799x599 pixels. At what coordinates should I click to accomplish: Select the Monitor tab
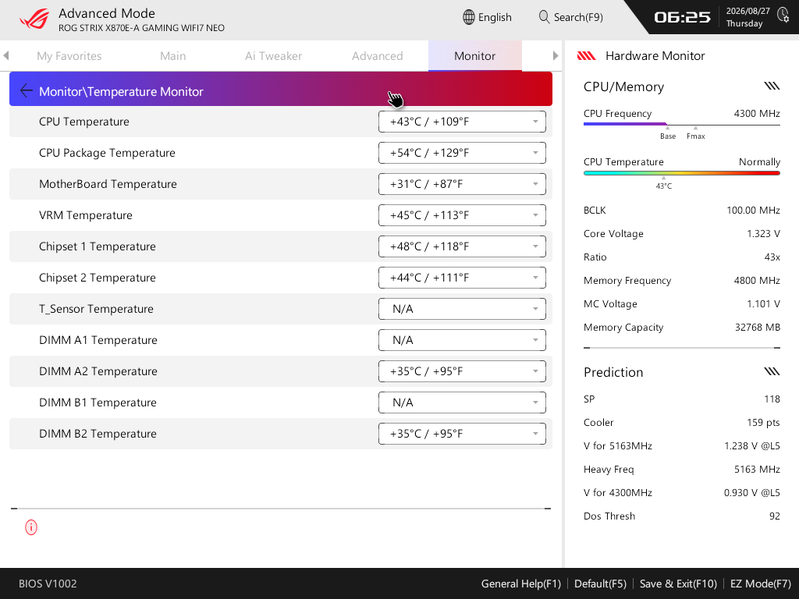point(475,56)
